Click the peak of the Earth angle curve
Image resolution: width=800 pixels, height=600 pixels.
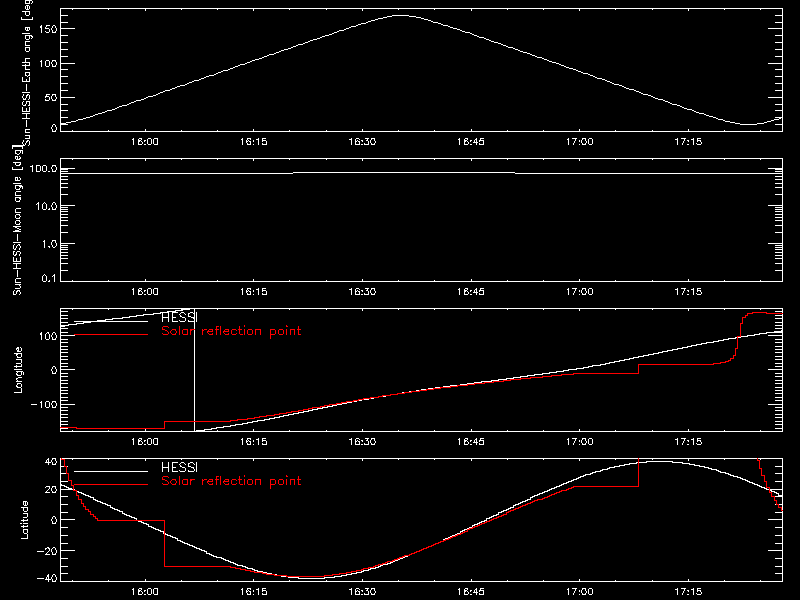(402, 16)
